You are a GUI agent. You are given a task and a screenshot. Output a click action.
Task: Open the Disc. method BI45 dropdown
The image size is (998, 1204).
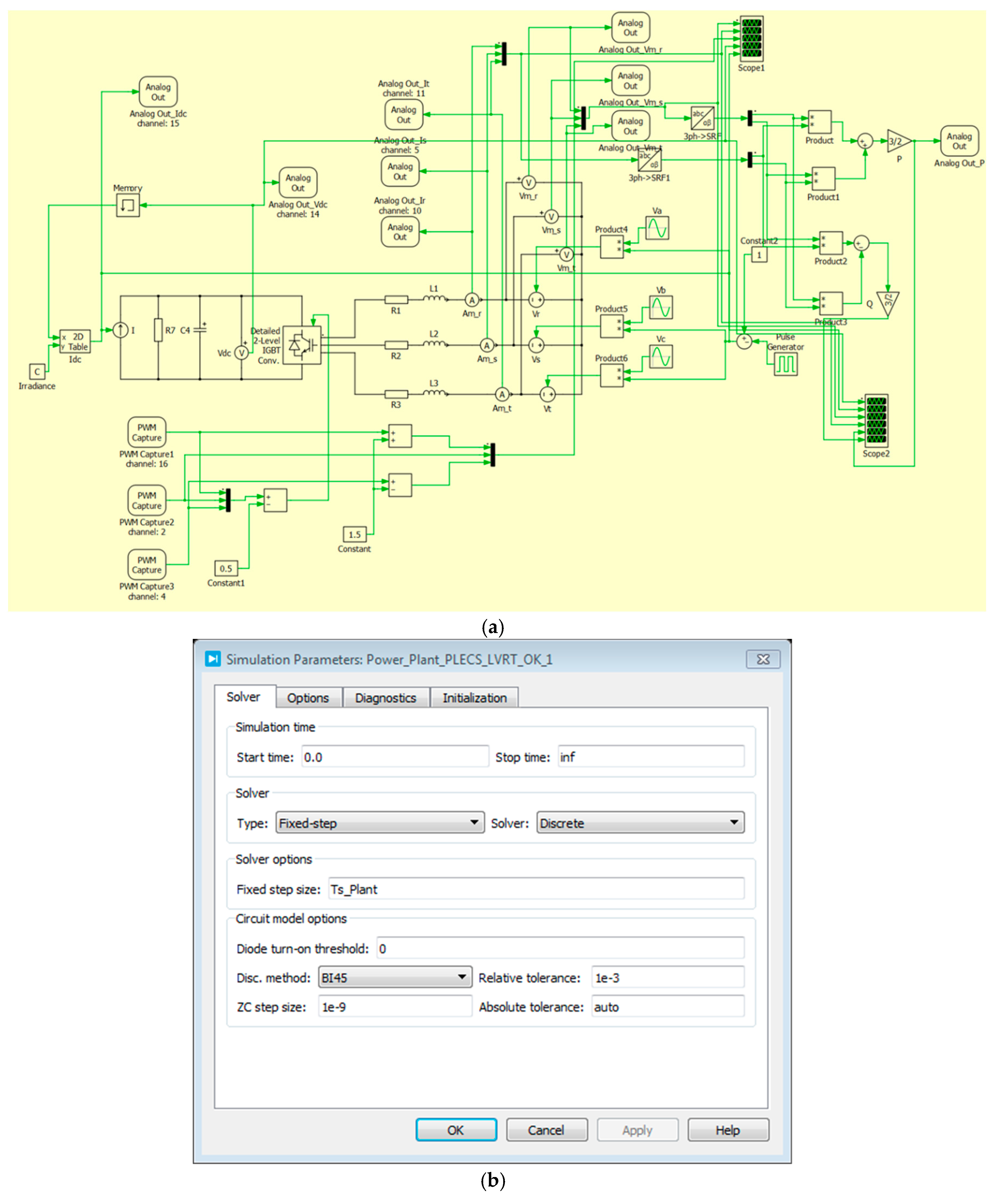tap(395, 978)
